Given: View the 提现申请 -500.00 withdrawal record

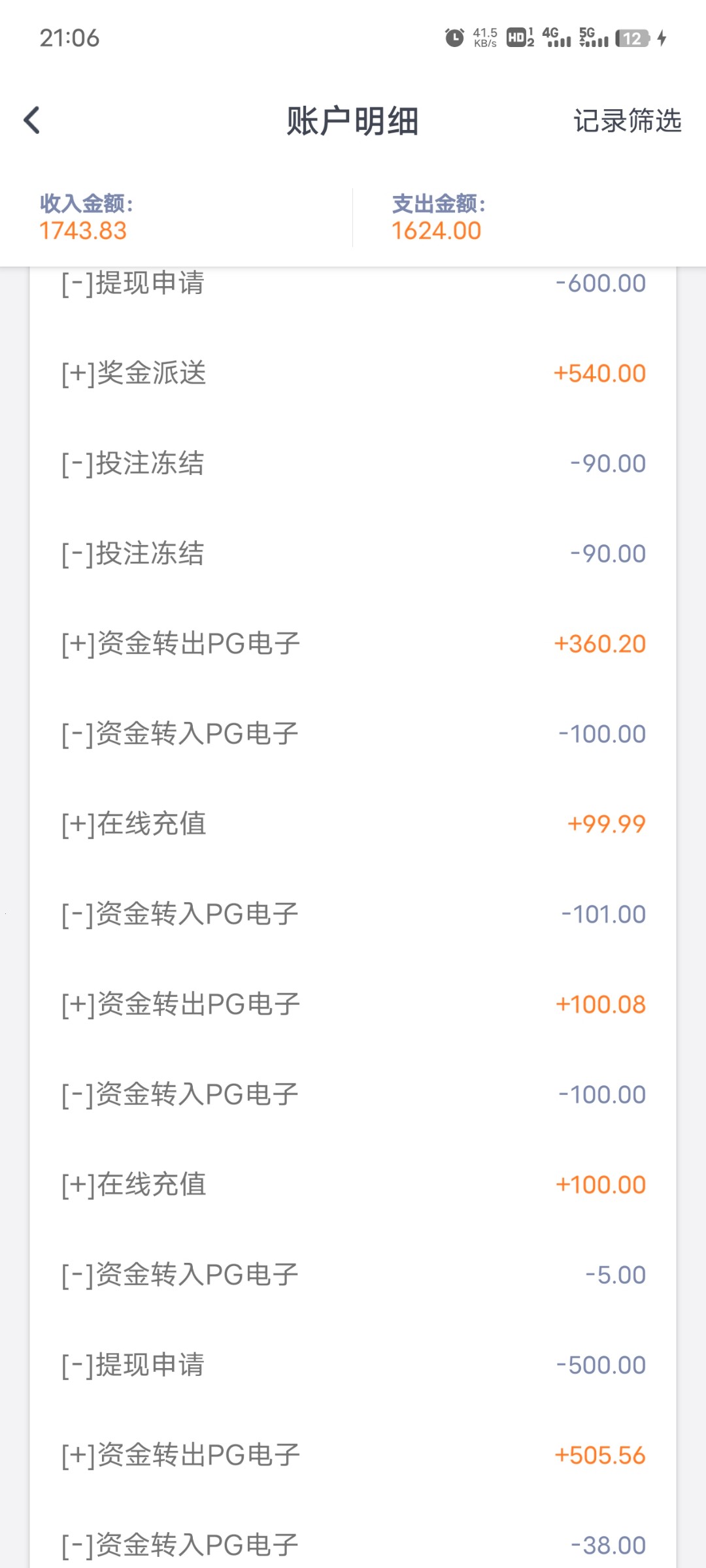Looking at the screenshot, I should click(353, 1365).
